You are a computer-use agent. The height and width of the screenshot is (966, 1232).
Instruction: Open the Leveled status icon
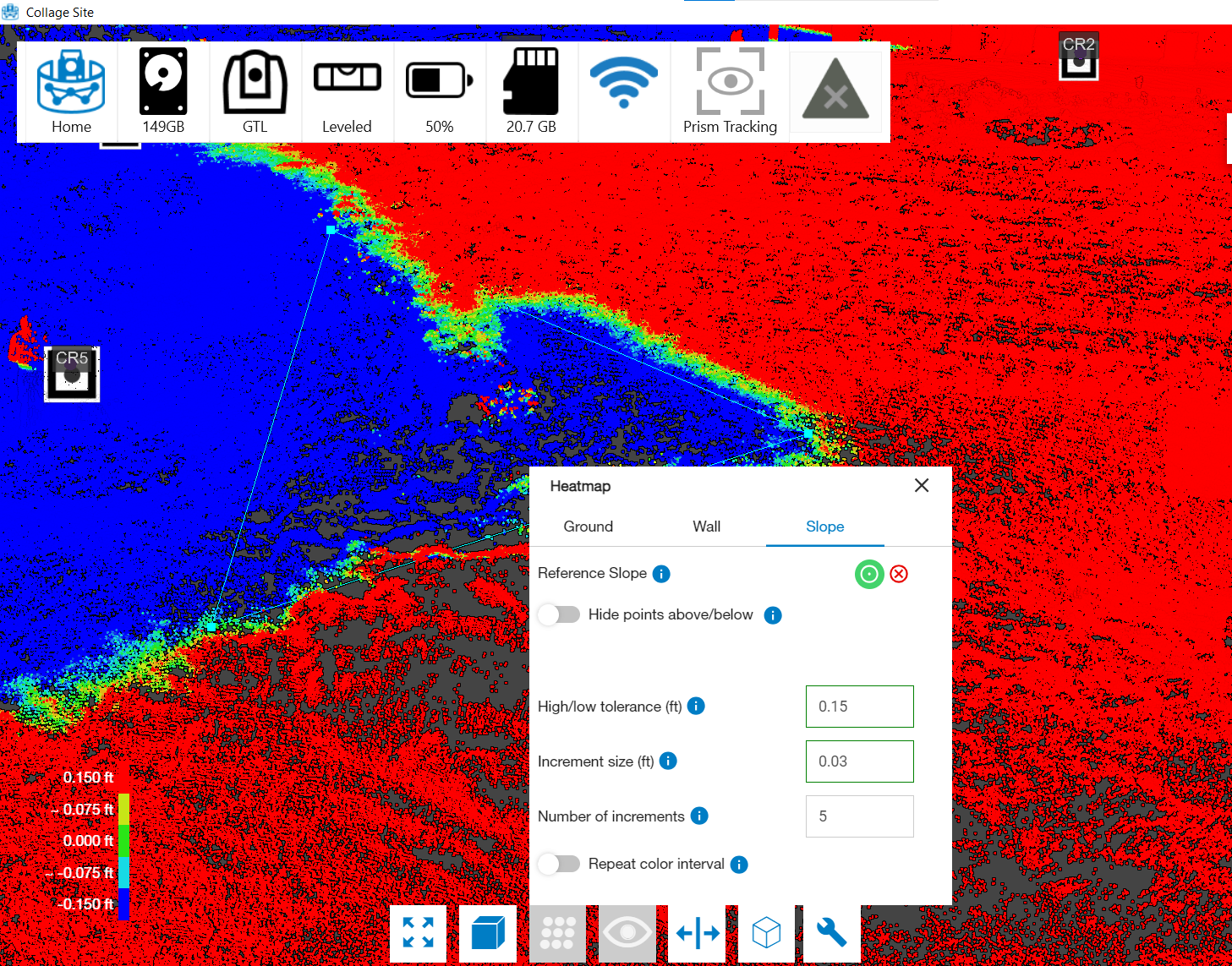347,91
